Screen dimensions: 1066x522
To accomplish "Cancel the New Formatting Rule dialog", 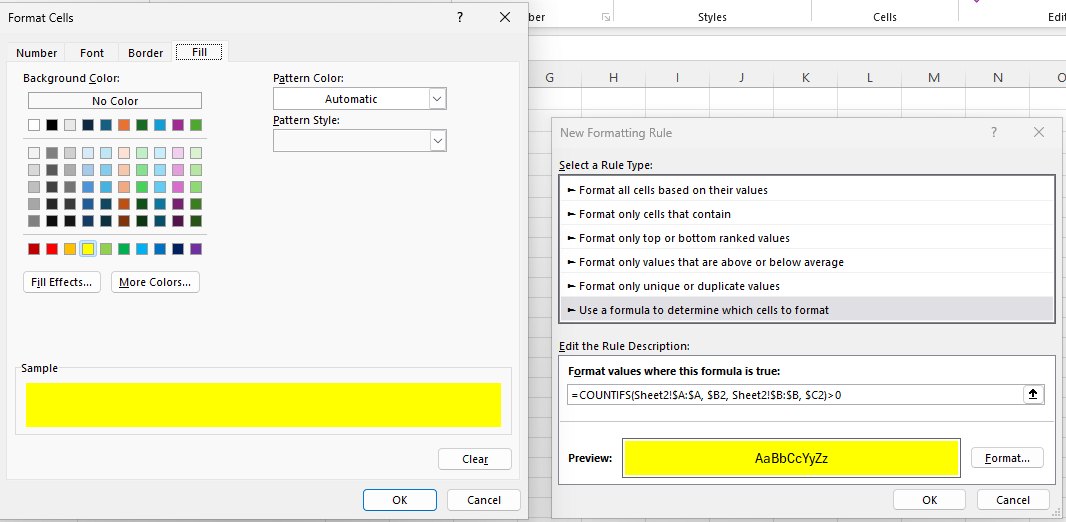I will [x=1013, y=500].
